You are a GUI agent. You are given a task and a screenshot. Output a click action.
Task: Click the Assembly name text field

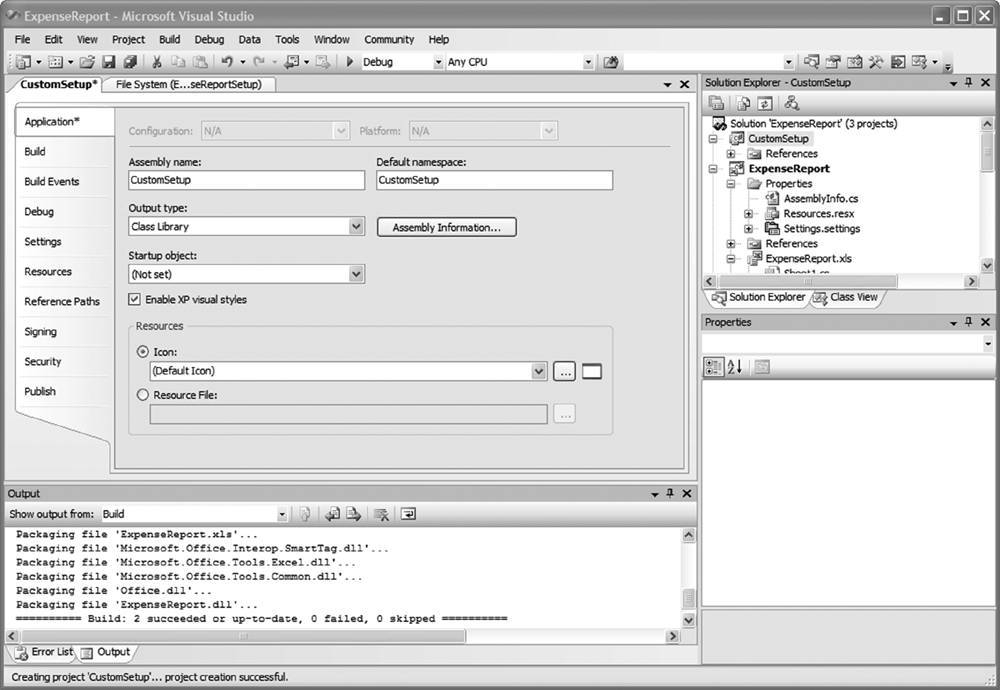click(x=246, y=180)
